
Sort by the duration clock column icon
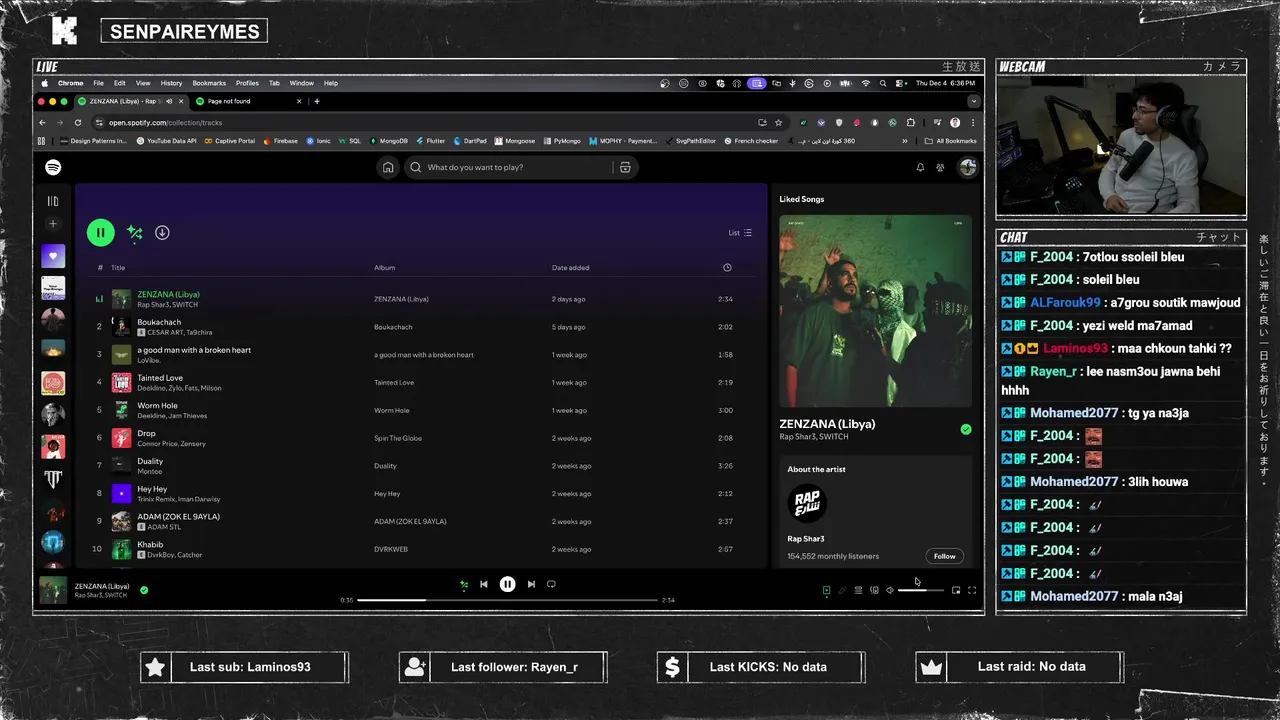tap(727, 267)
